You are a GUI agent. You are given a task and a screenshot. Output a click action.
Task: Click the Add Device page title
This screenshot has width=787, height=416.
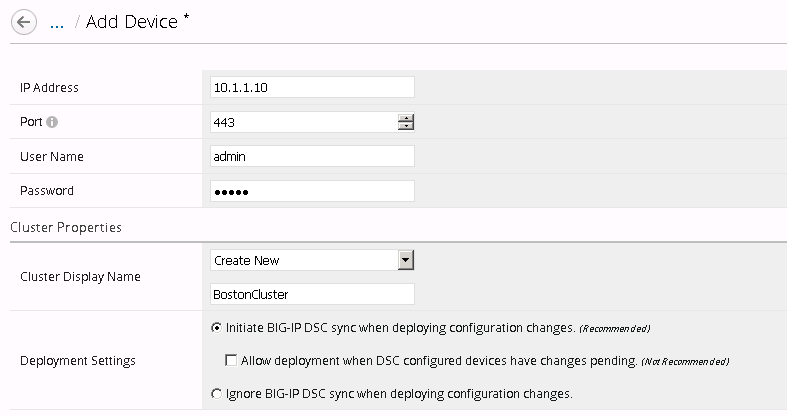click(x=132, y=22)
